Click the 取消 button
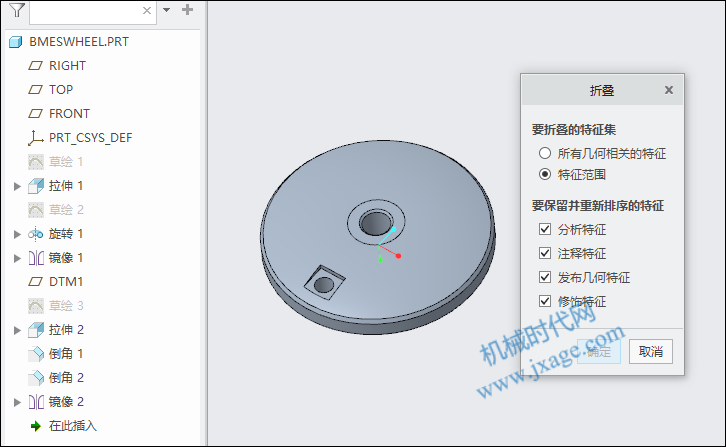Image resolution: width=726 pixels, height=447 pixels. click(x=651, y=352)
